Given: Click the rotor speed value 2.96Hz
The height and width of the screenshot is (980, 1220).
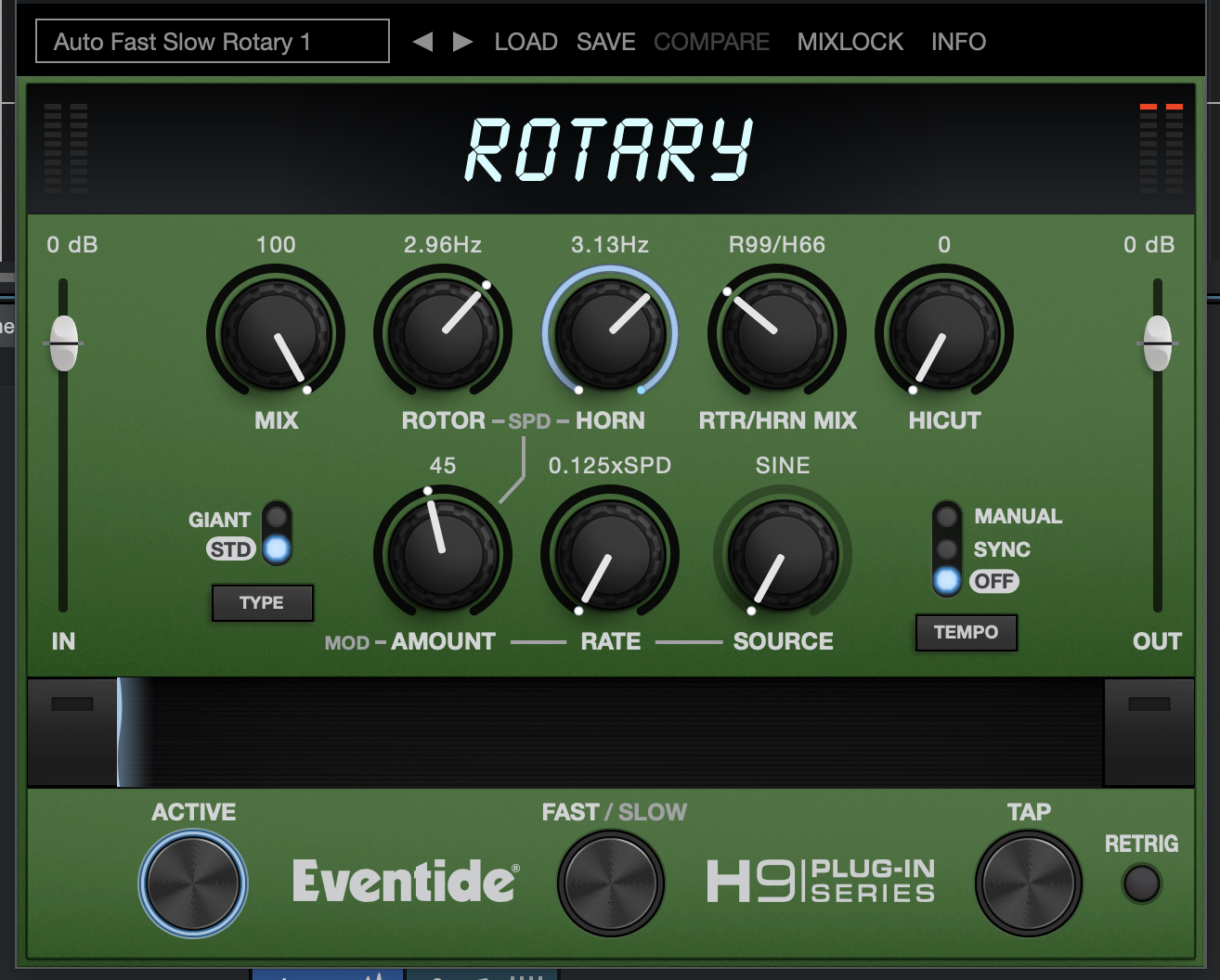Looking at the screenshot, I should pos(443,245).
